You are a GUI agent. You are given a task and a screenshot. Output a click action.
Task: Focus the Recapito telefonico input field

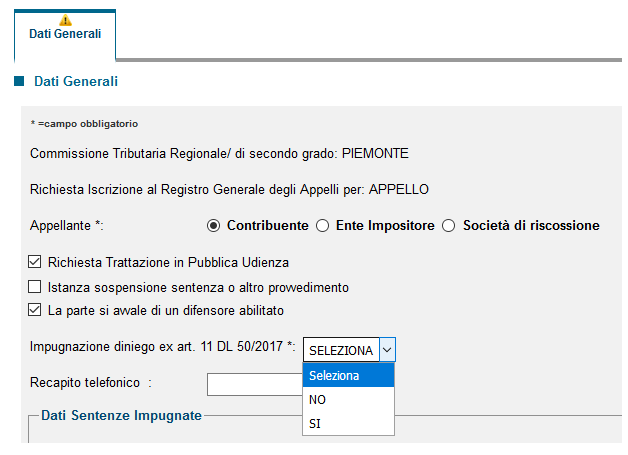[x=255, y=385]
